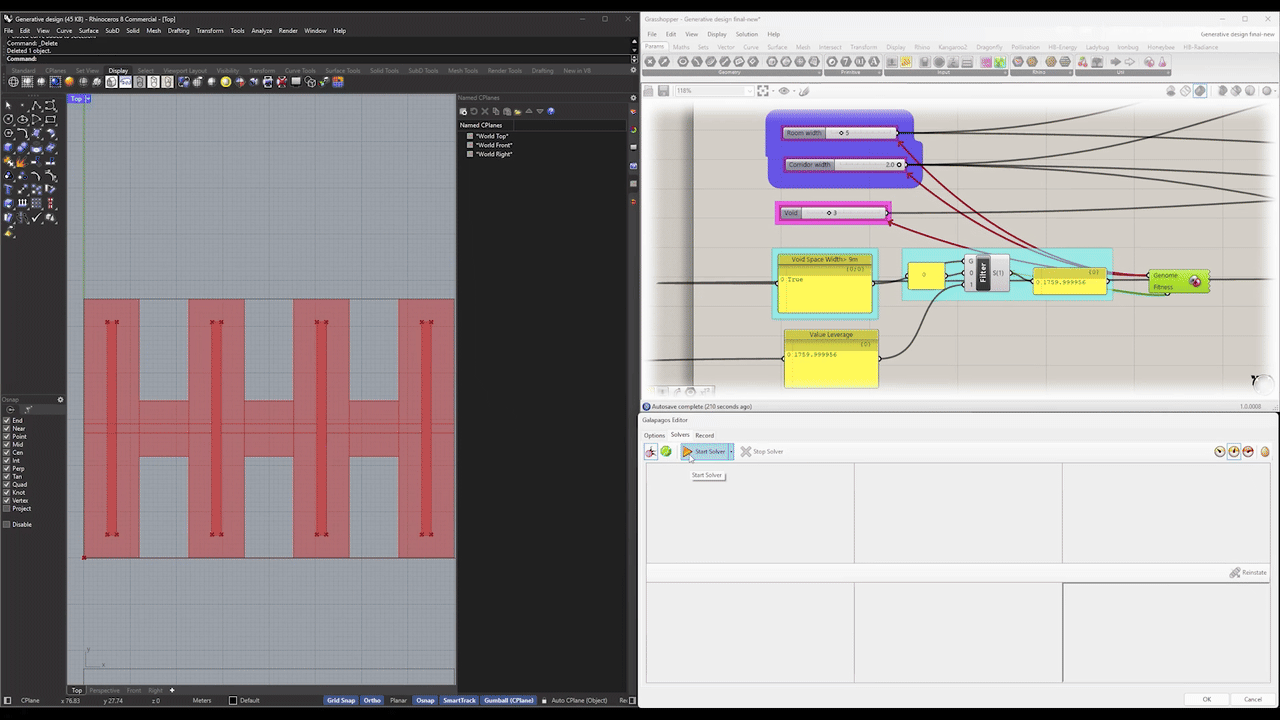Enable the Project osnap checkbox

point(7,509)
